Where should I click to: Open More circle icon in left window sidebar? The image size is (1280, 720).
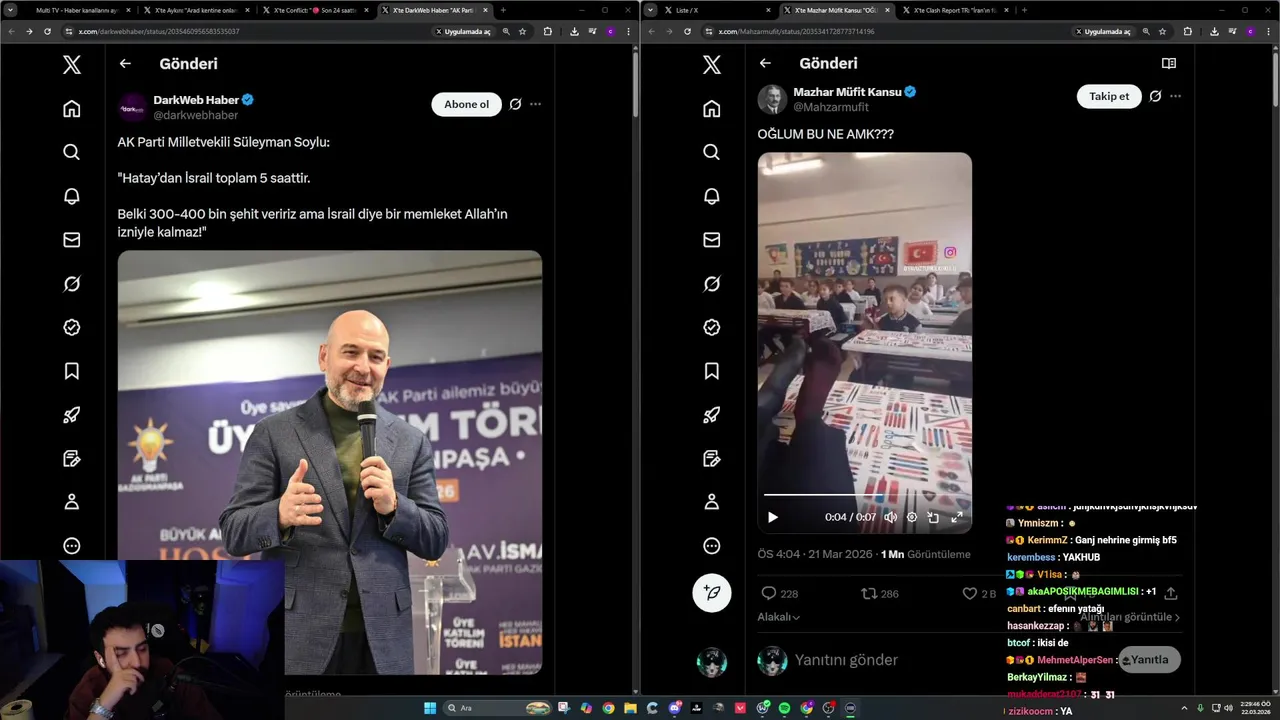(71, 546)
